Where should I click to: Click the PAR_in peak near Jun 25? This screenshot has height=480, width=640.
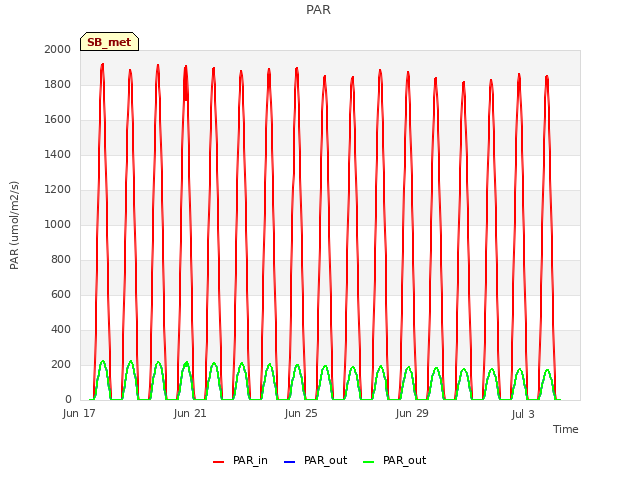coord(297,69)
